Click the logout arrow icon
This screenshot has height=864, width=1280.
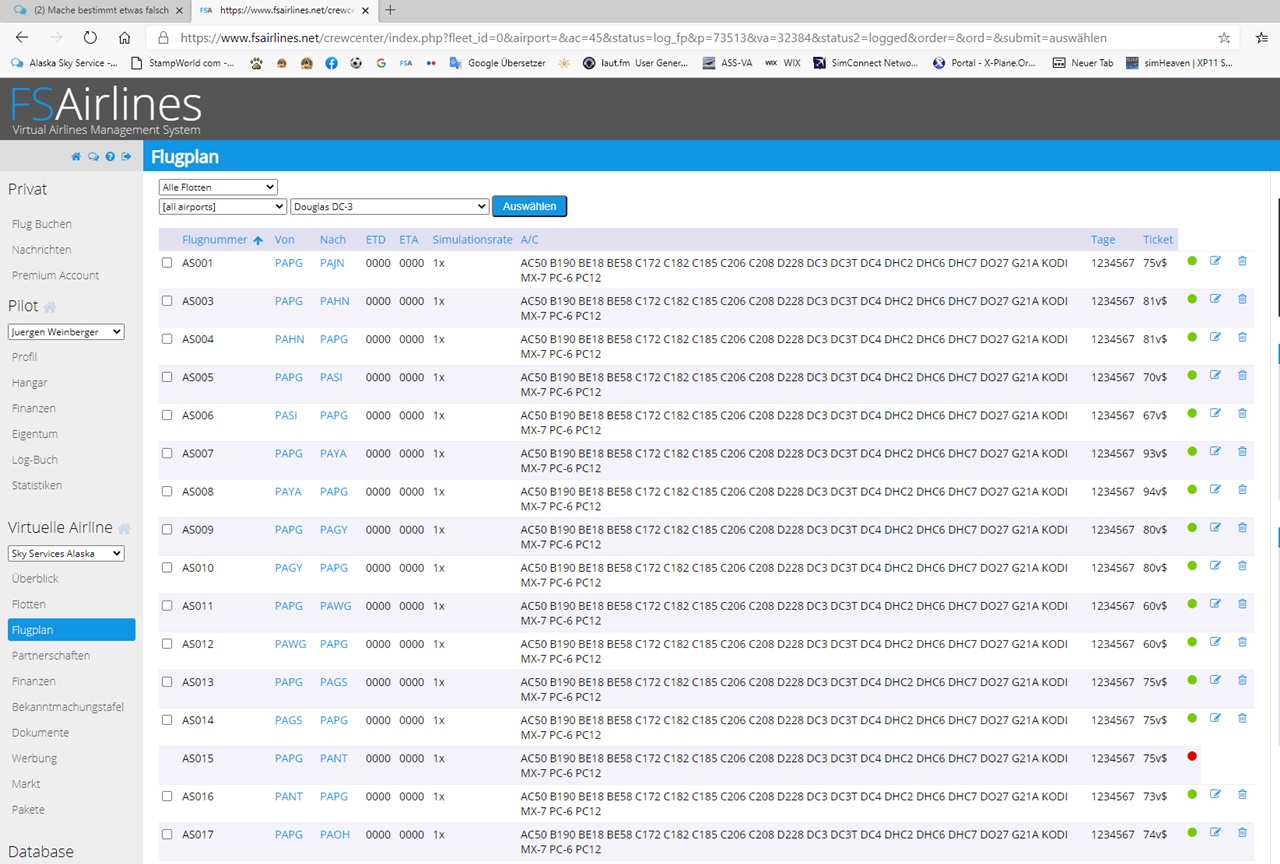[127, 156]
